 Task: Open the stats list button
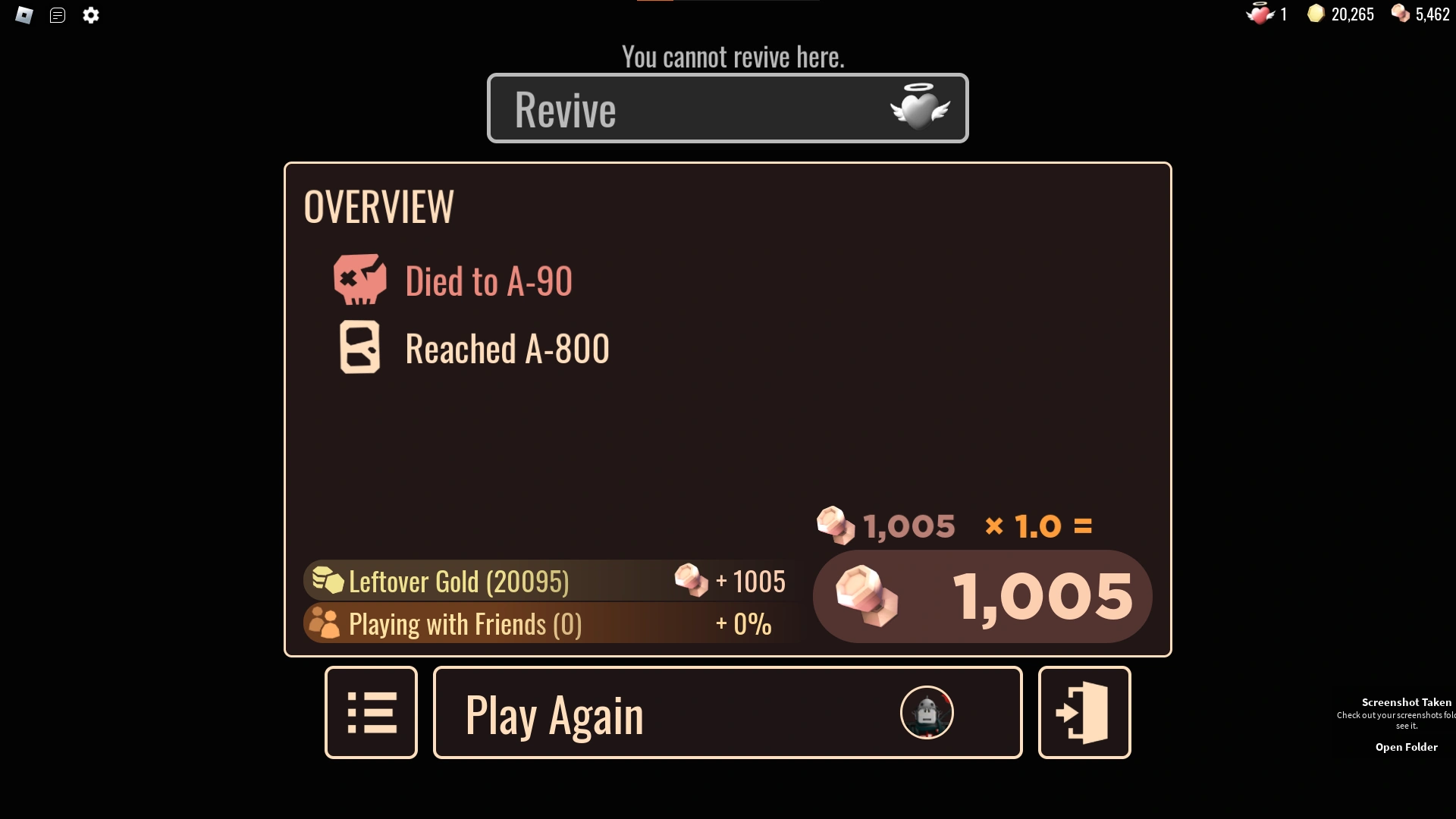372,712
